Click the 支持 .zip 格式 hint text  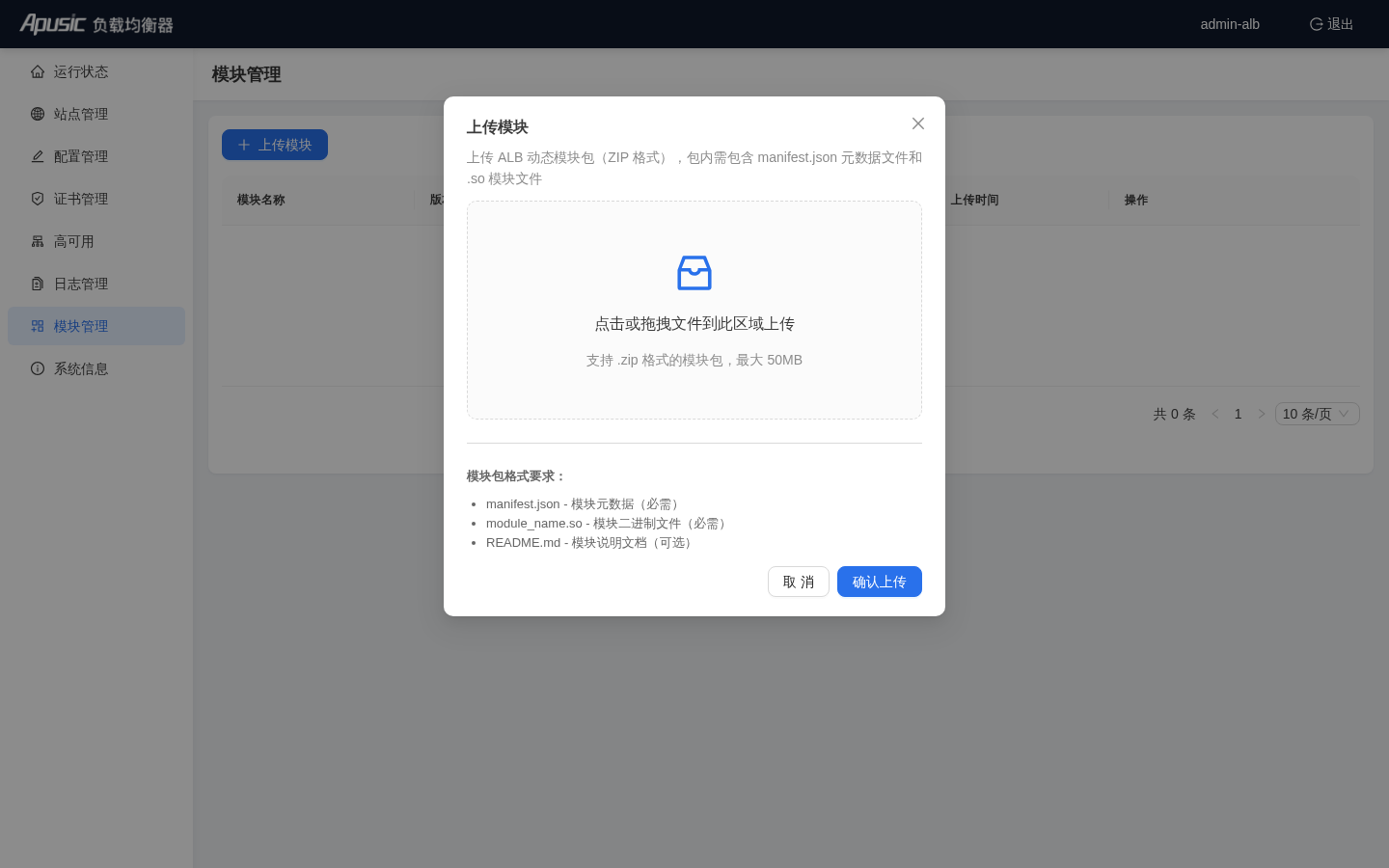[x=694, y=360]
